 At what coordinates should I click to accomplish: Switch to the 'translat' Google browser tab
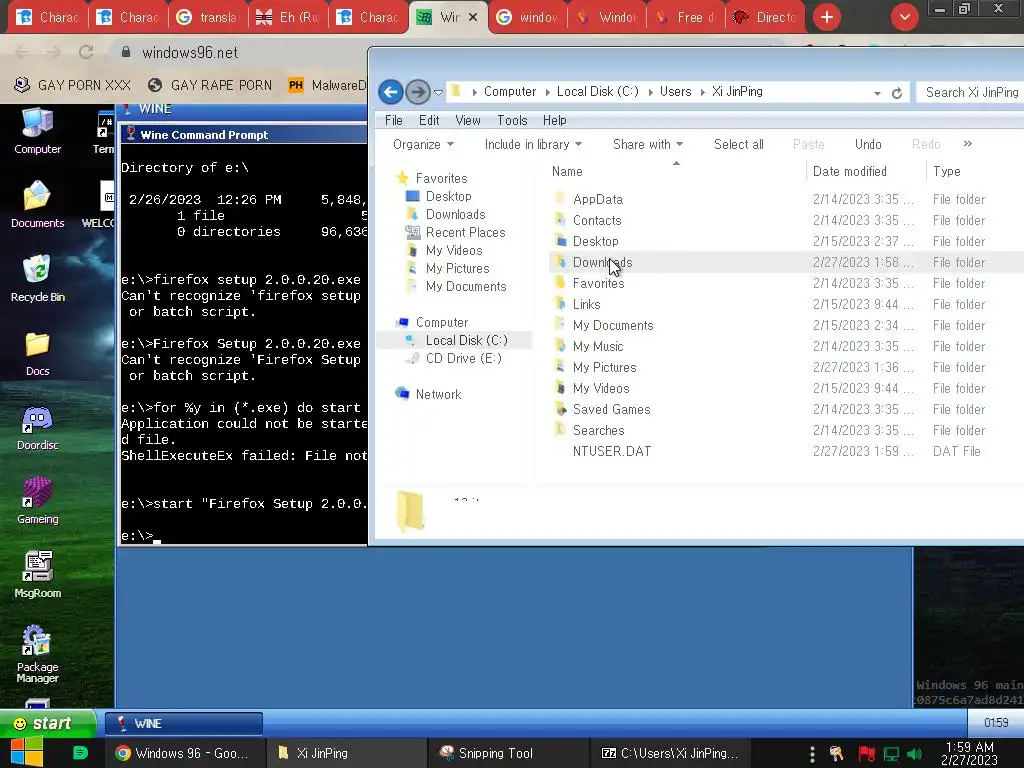(208, 17)
